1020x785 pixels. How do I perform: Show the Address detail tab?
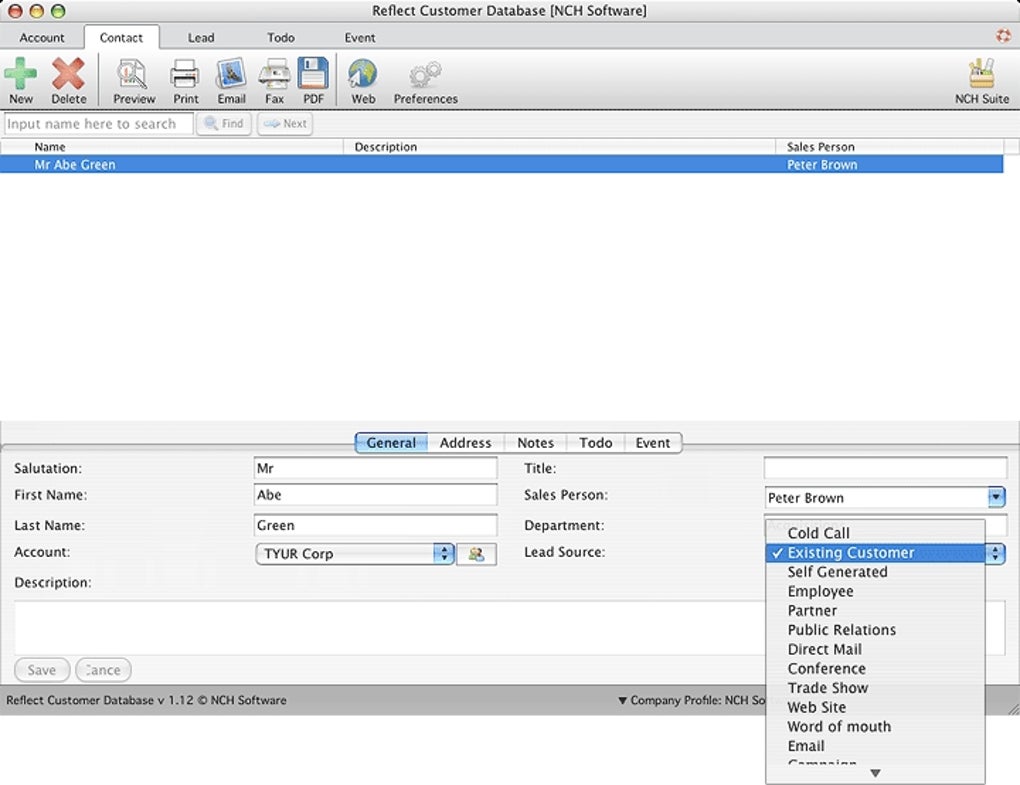tap(465, 443)
